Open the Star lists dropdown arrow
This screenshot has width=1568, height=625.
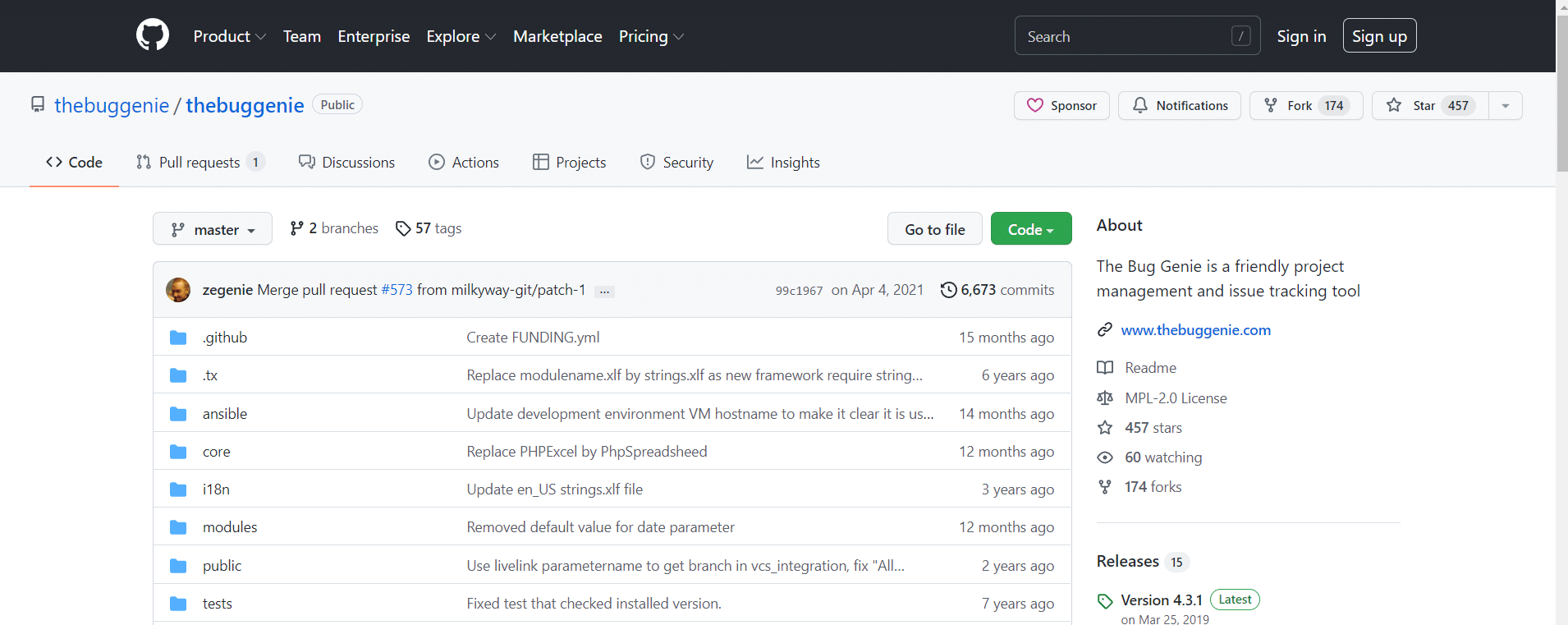pos(1506,105)
